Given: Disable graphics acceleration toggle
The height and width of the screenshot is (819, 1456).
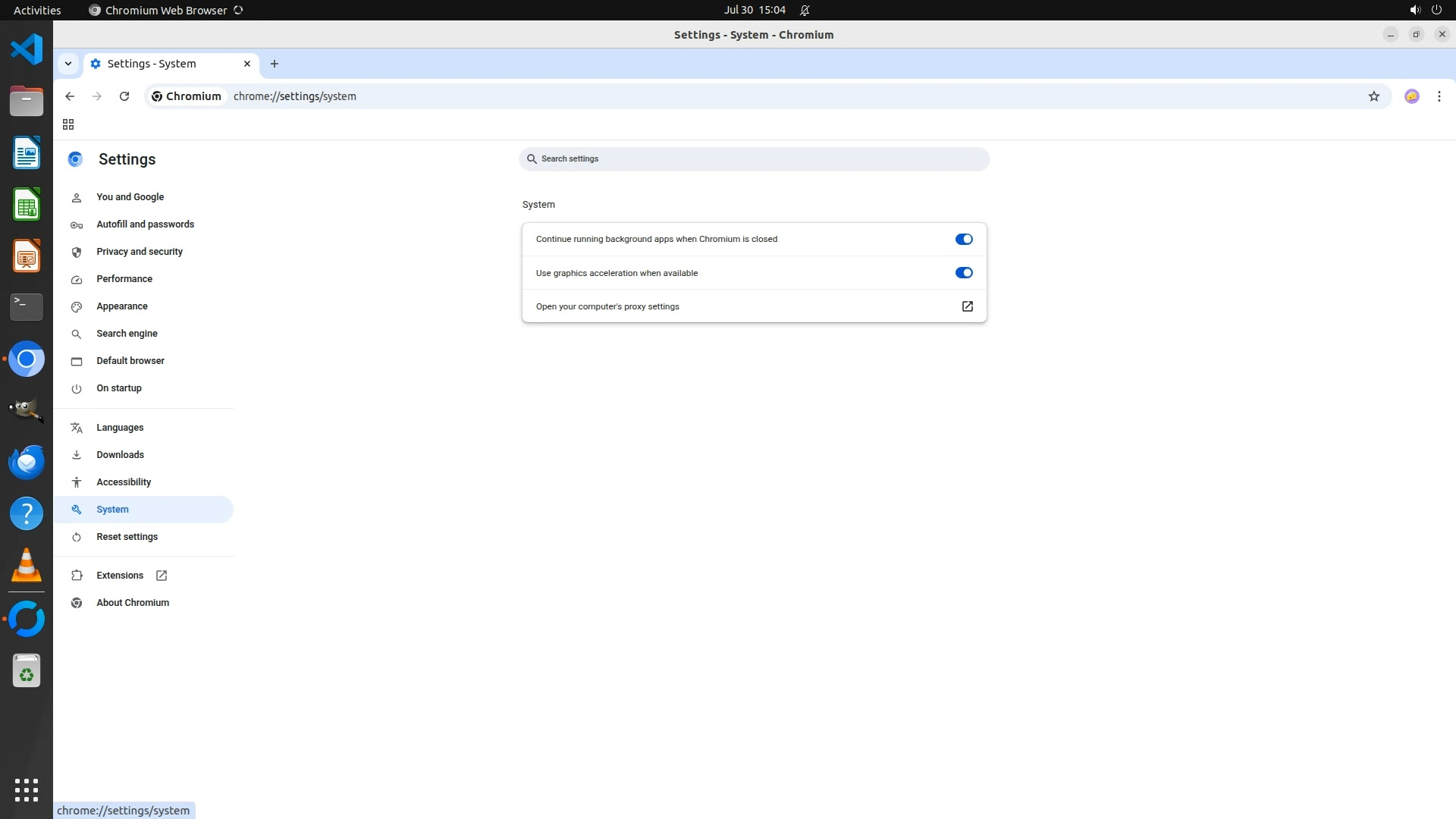Looking at the screenshot, I should pyautogui.click(x=963, y=273).
